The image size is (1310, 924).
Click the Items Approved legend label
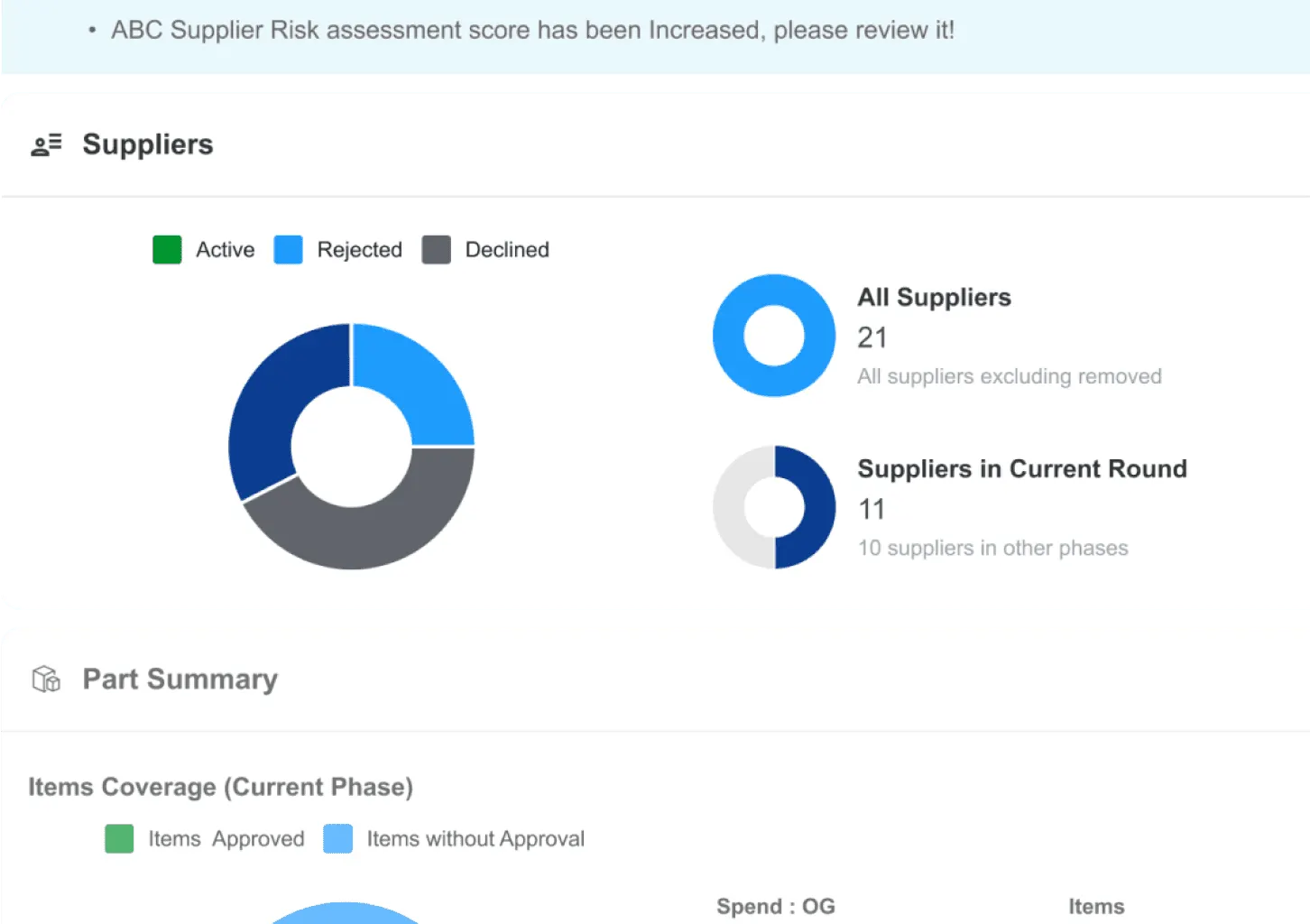tap(226, 839)
